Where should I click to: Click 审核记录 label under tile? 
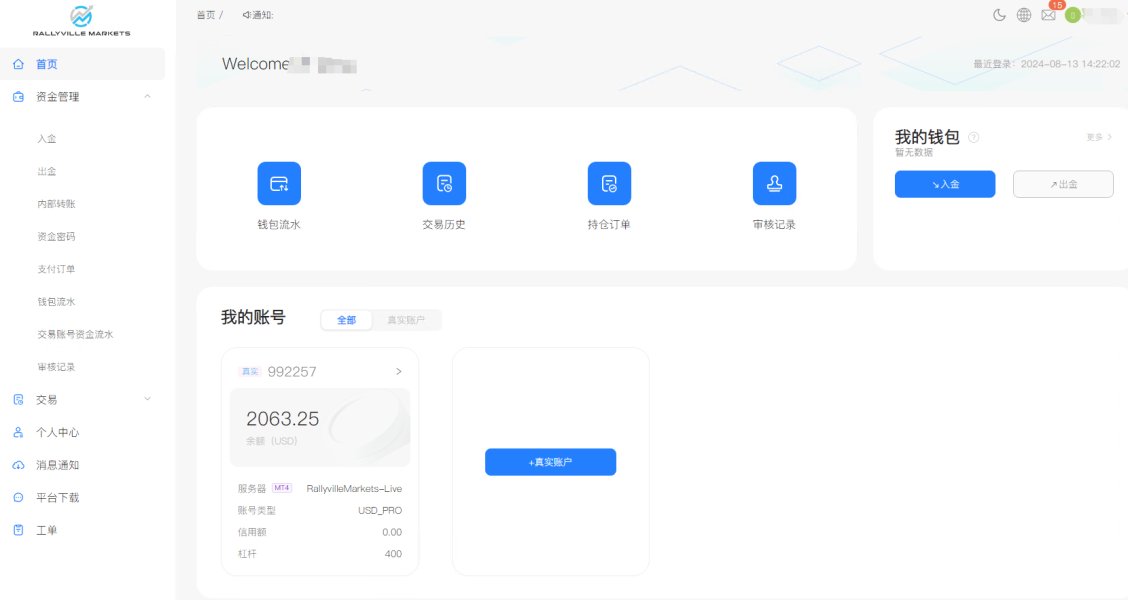point(774,224)
